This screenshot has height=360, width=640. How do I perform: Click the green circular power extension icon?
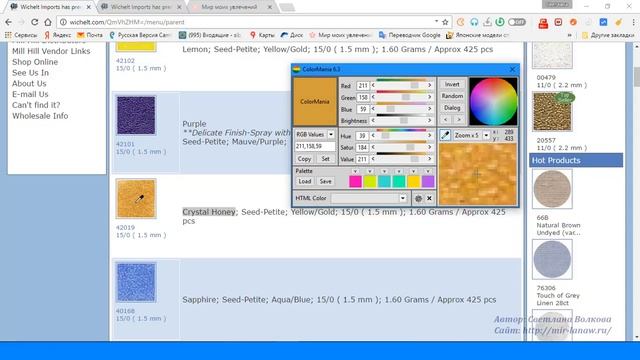[500, 22]
